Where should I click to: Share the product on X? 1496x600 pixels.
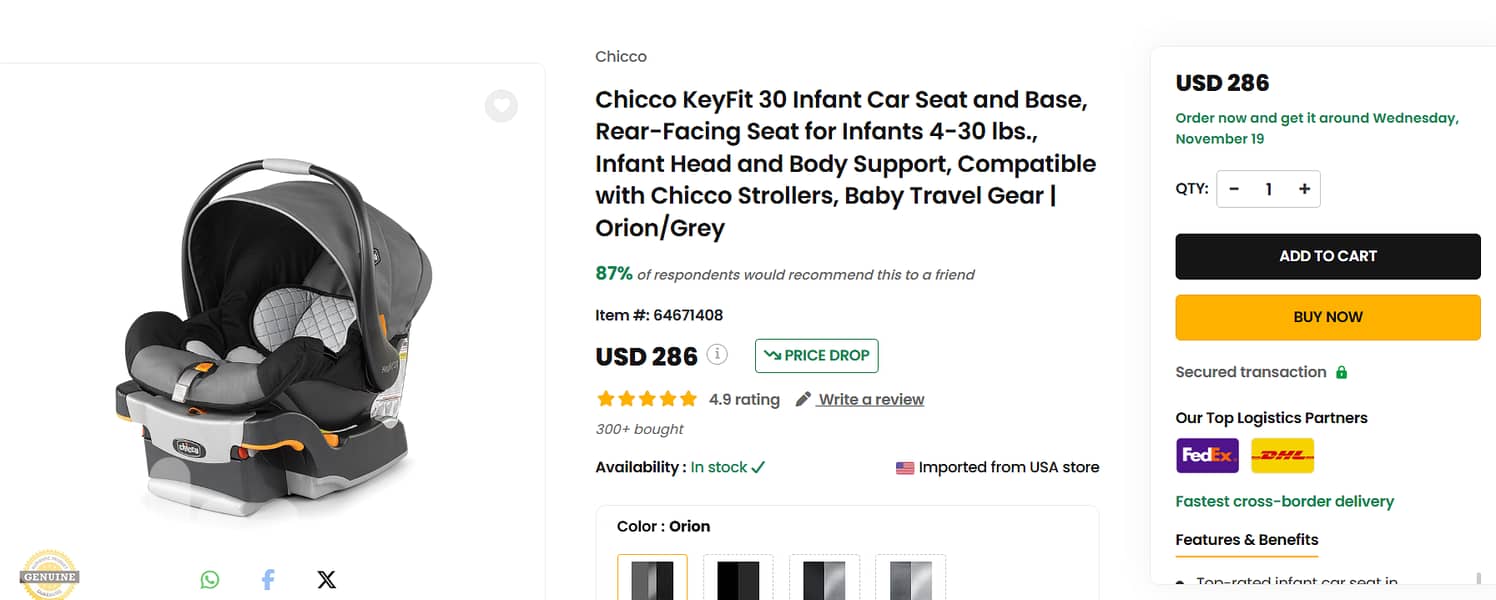pyautogui.click(x=326, y=579)
